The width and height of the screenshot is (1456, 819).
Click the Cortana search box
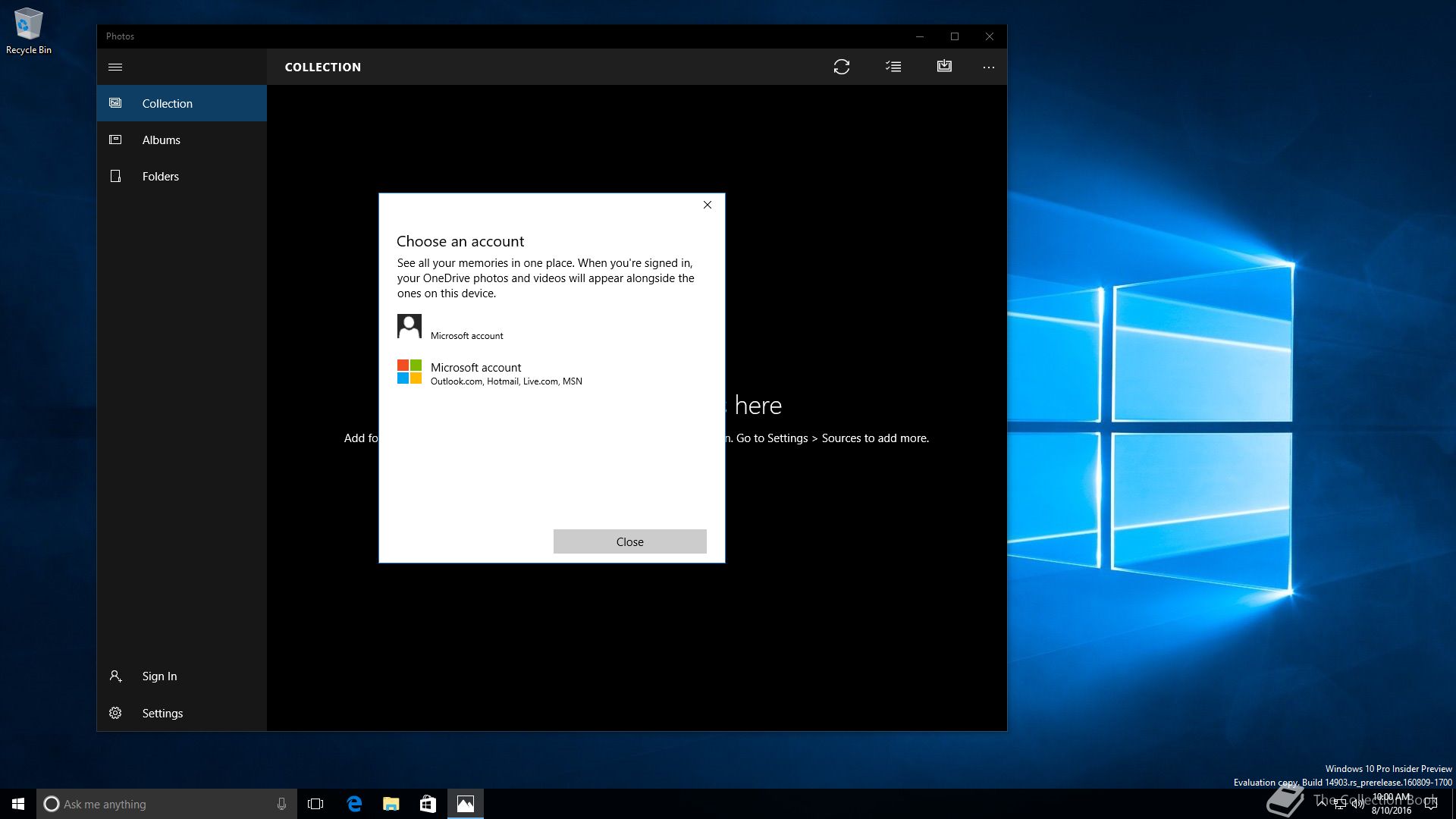[167, 804]
